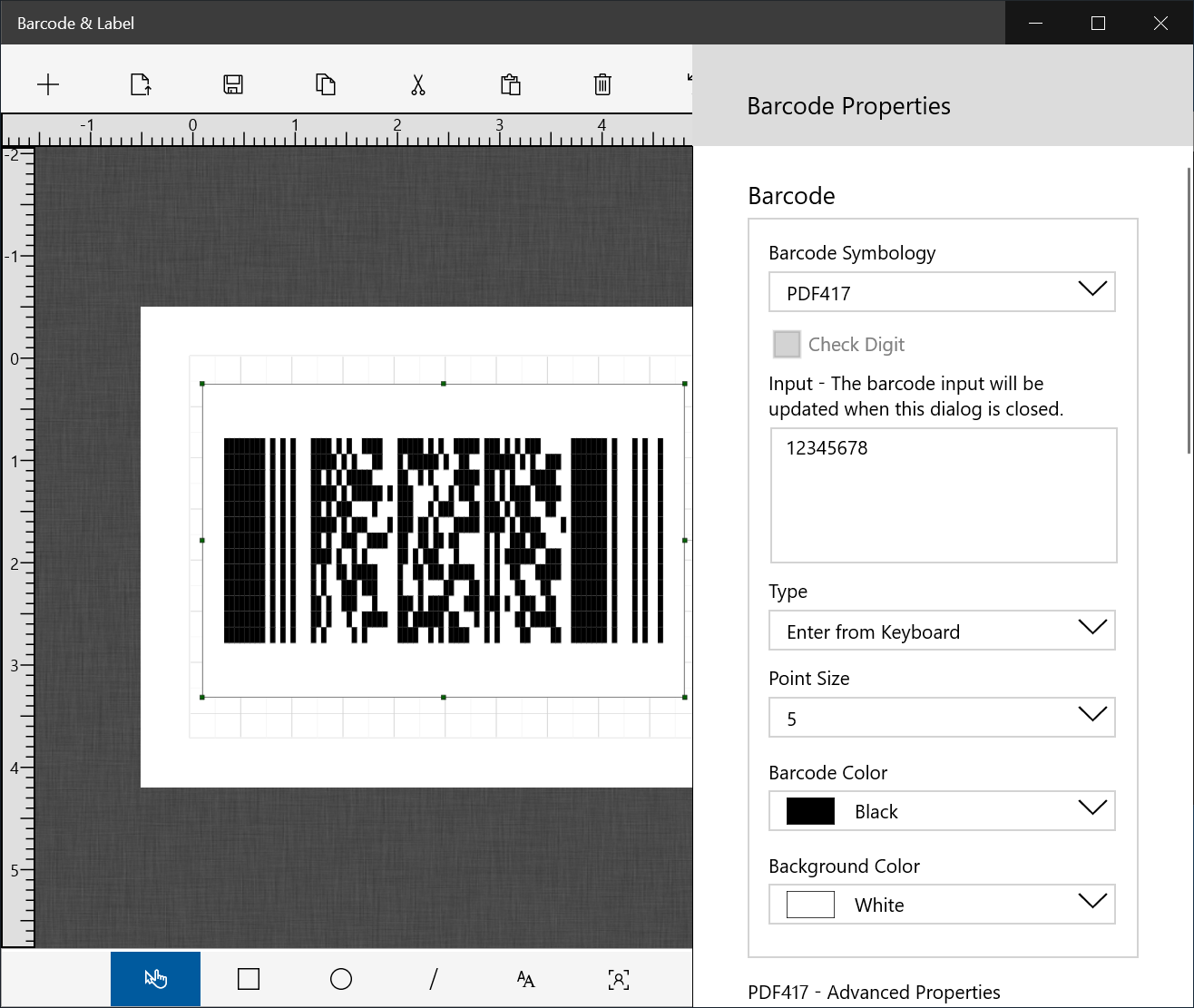Choose the Ellipse shape tool
This screenshot has height=1008, width=1194.
[341, 979]
